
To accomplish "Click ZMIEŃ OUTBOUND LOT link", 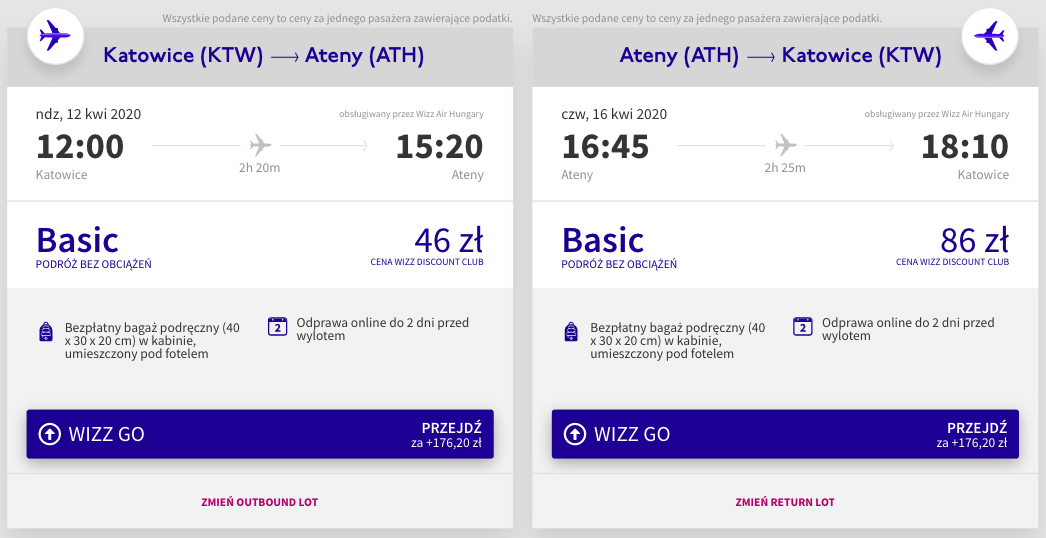I will coord(260,502).
